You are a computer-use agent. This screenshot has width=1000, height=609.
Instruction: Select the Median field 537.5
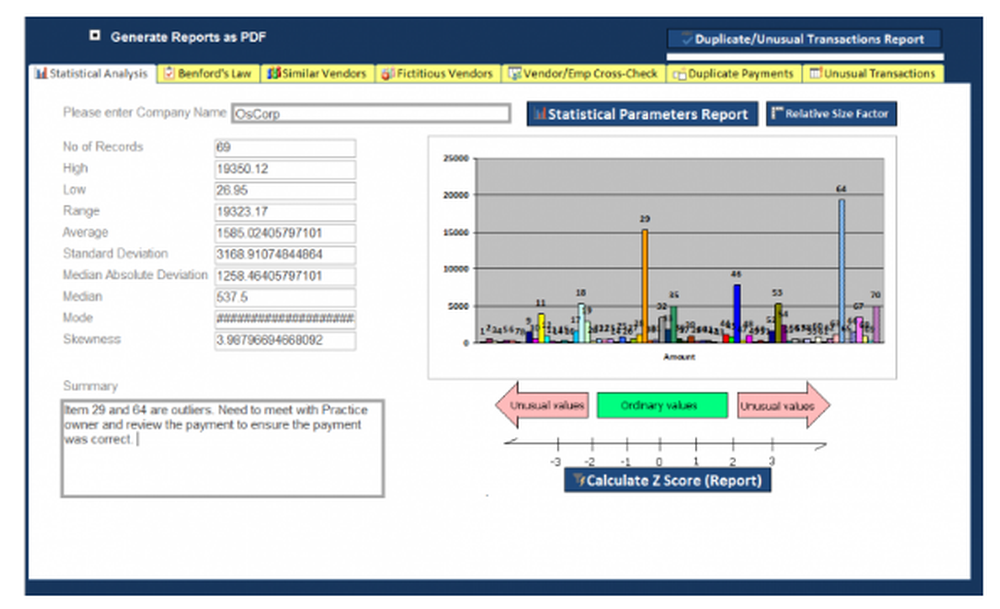[285, 297]
